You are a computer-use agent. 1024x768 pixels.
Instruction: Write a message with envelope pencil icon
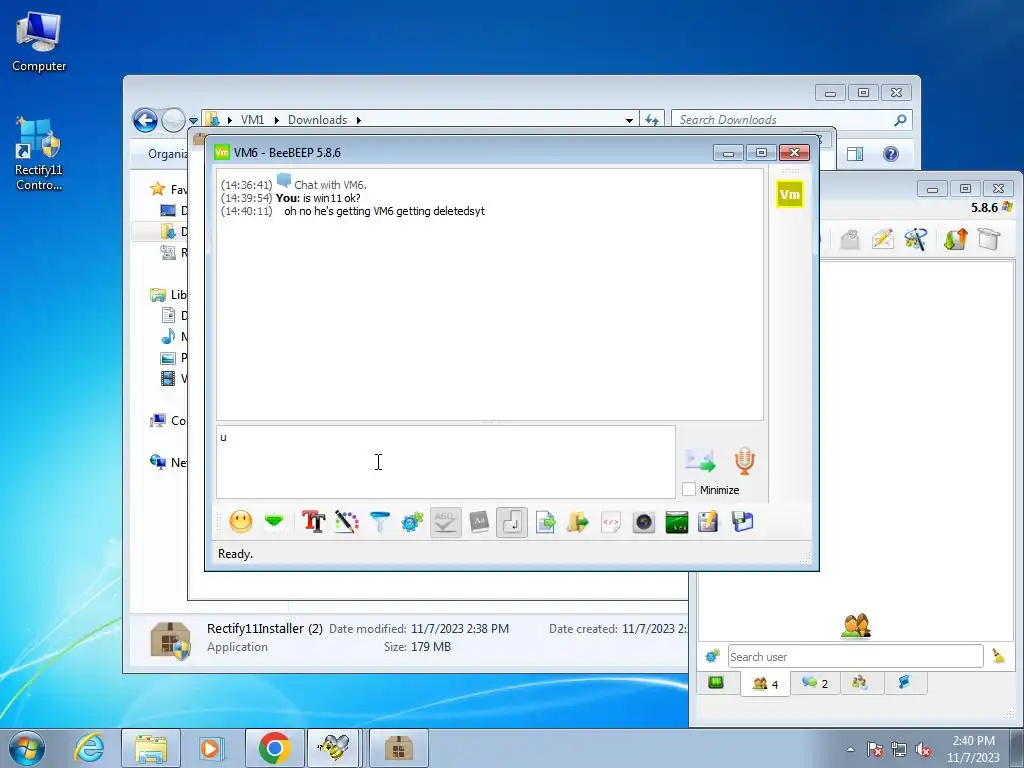click(x=882, y=240)
